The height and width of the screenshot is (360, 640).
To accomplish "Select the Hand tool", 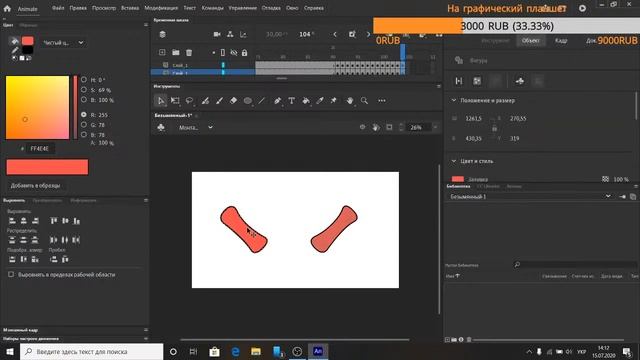I will (x=350, y=101).
